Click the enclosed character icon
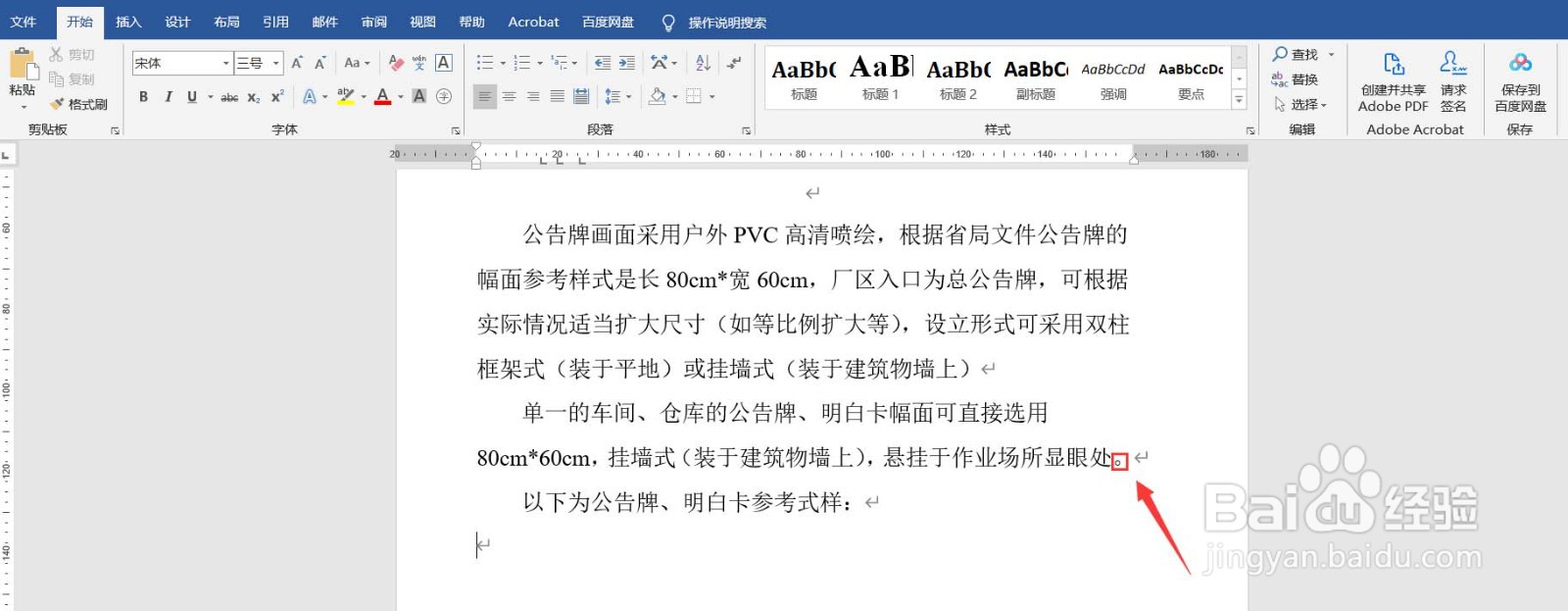The height and width of the screenshot is (611, 1568). 444,96
